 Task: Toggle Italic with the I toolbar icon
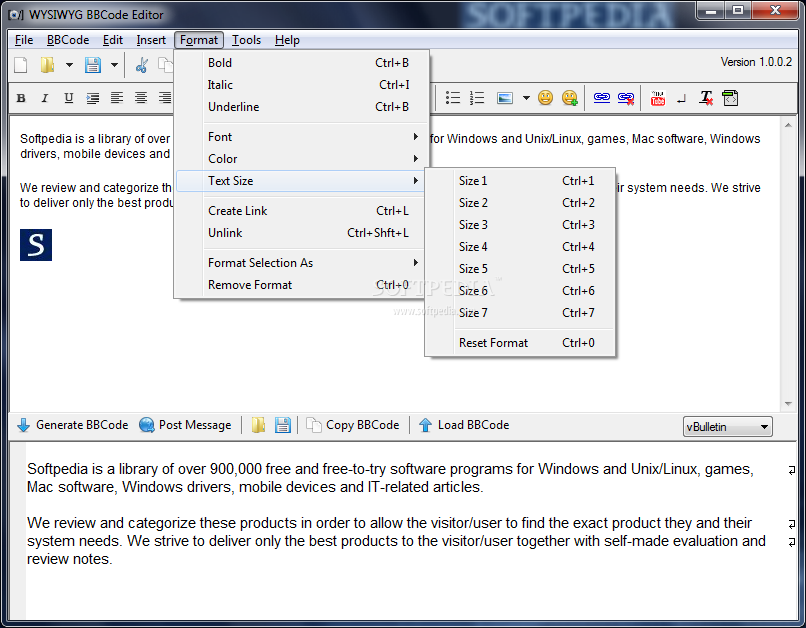(45, 98)
